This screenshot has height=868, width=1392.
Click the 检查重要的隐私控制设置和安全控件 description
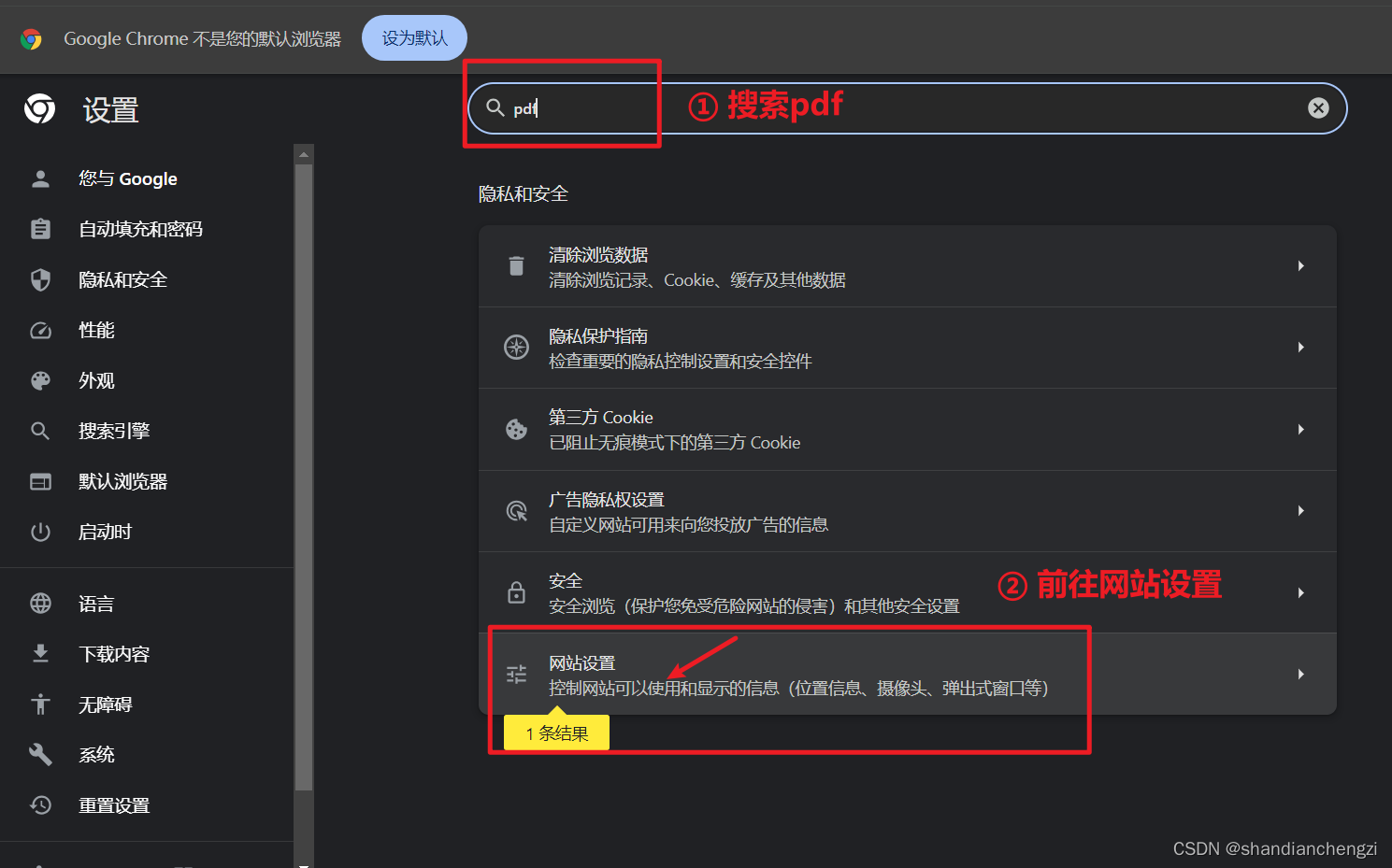681,362
